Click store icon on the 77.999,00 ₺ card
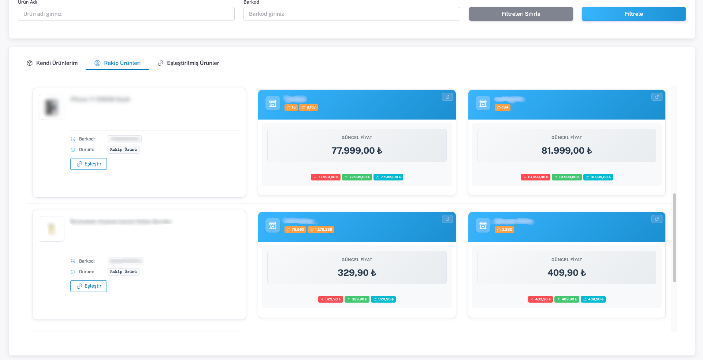This screenshot has width=703, height=360. (273, 104)
